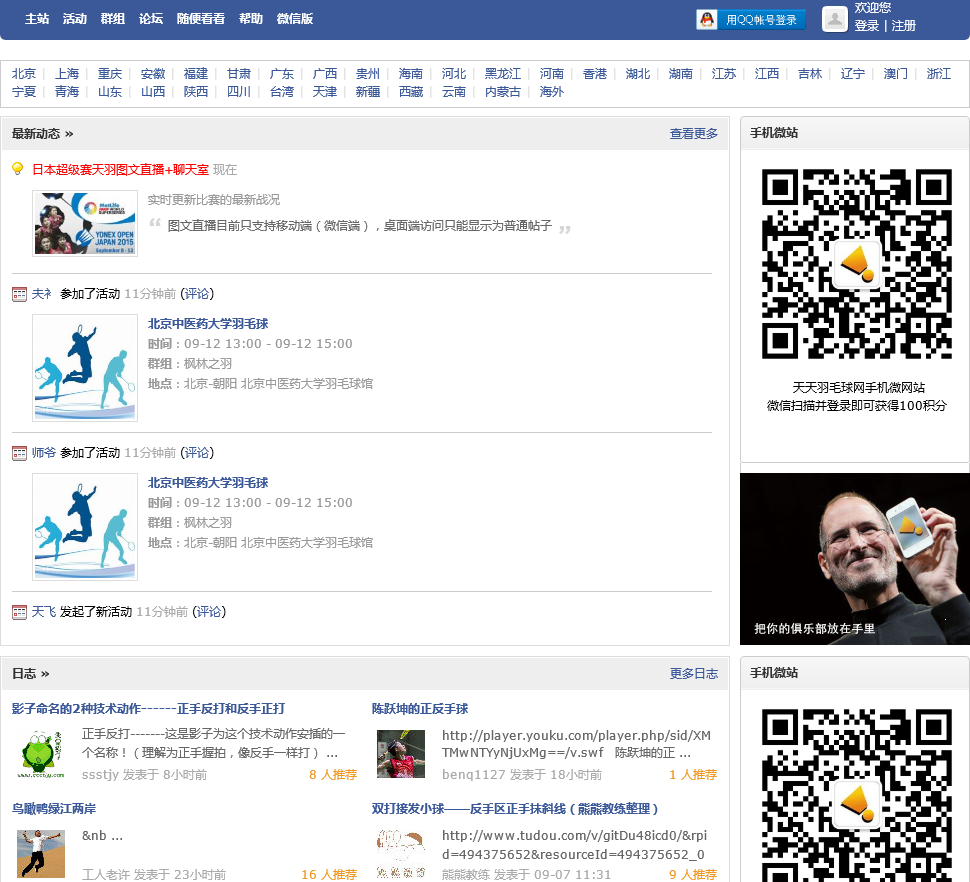
Task: Click the 用QQ帐号登录 button
Action: (751, 20)
